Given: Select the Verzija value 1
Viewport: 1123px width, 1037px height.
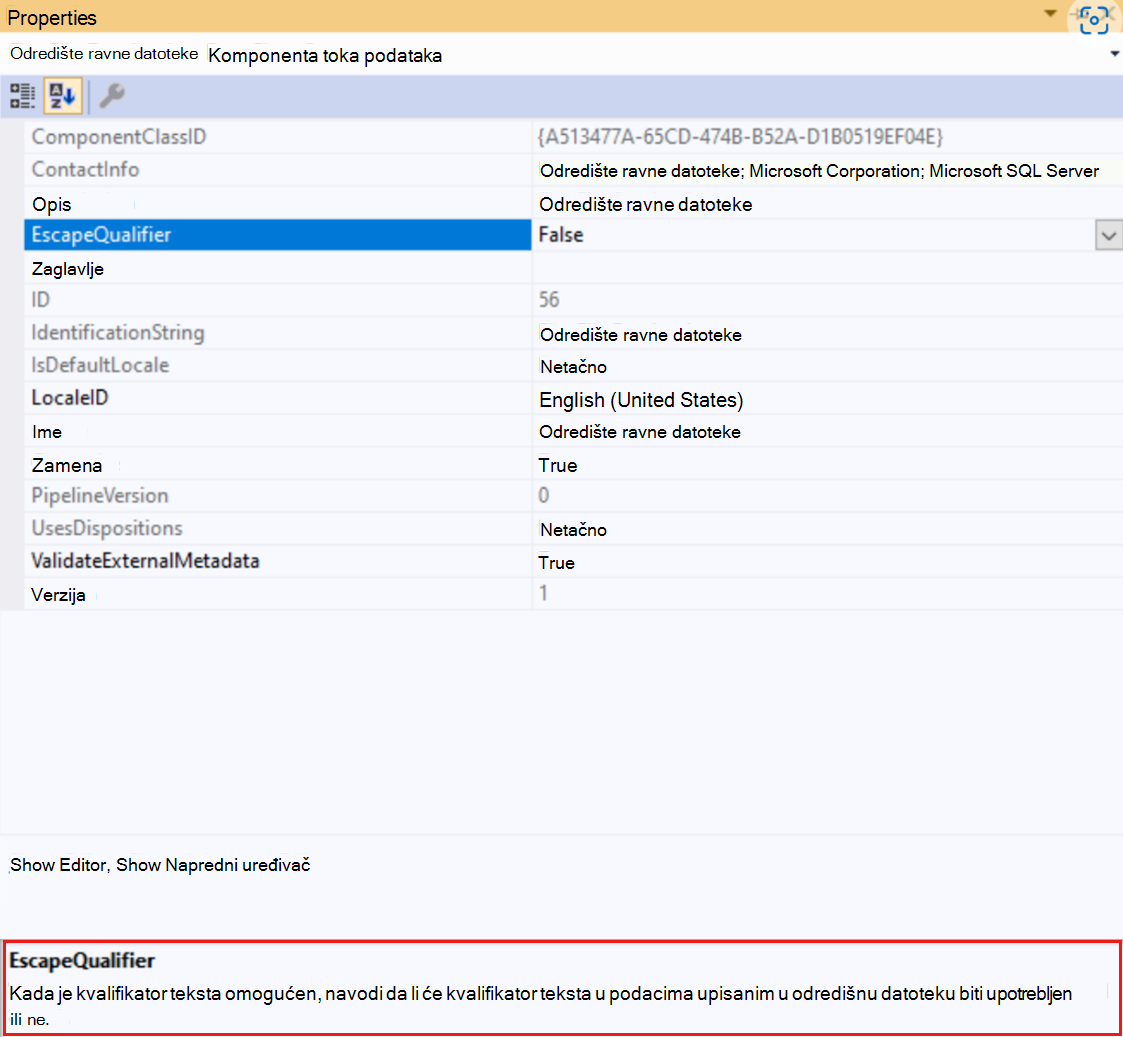Looking at the screenshot, I should pos(544,593).
